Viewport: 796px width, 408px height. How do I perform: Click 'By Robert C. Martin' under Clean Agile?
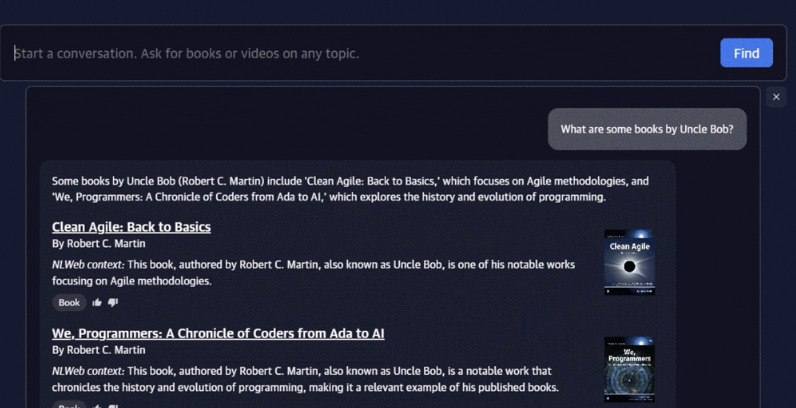pyautogui.click(x=98, y=244)
